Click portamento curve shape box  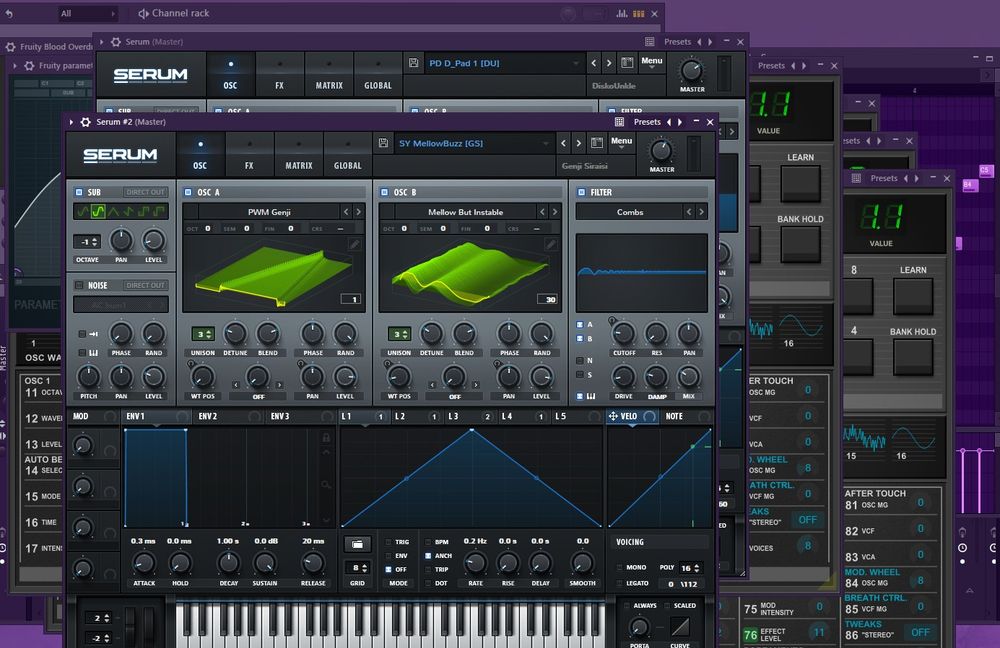pos(680,626)
